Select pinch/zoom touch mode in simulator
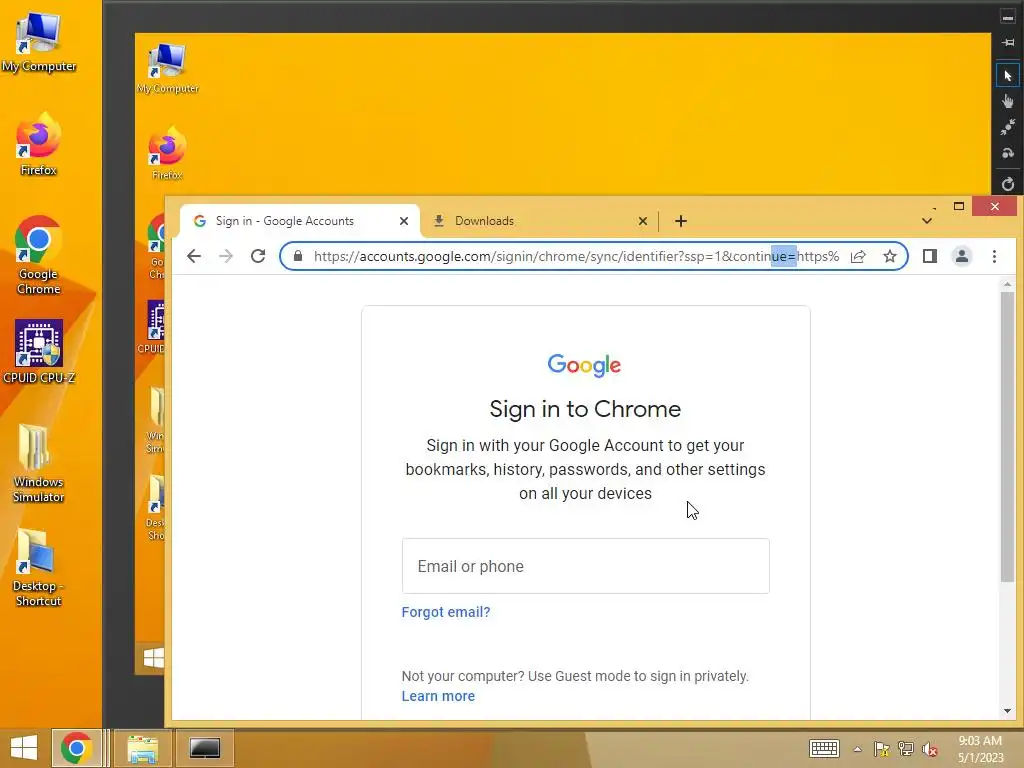The width and height of the screenshot is (1024, 768). tap(1008, 127)
